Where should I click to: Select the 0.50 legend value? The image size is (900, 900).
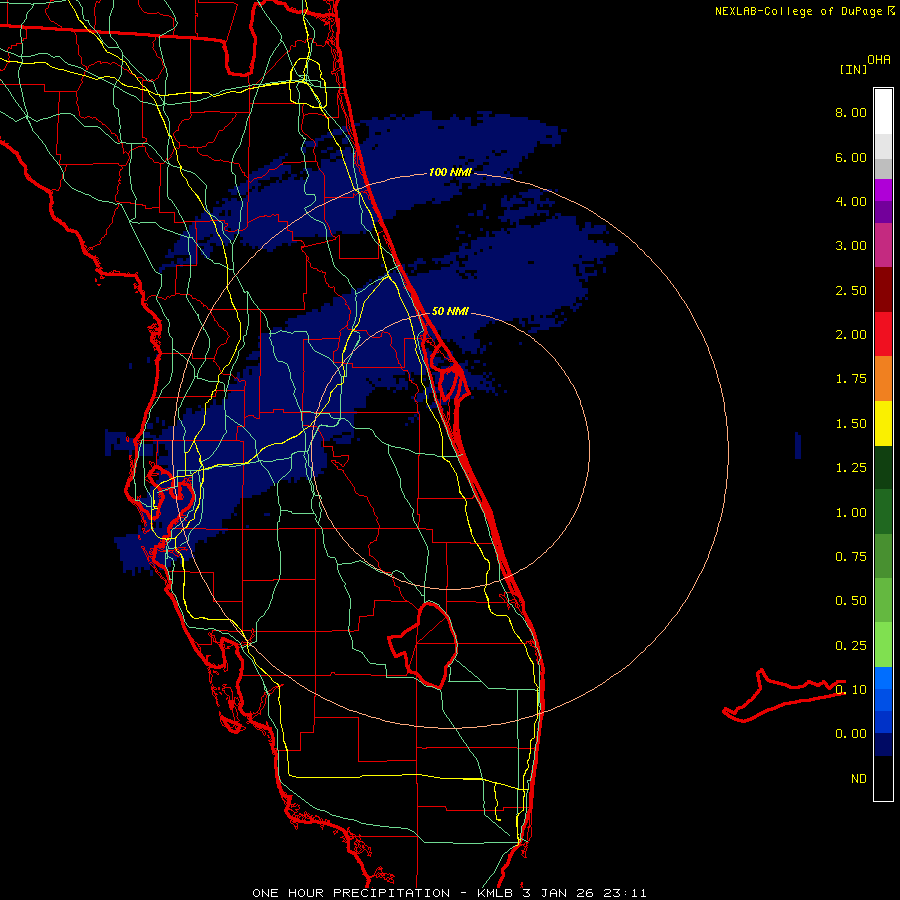pyautogui.click(x=851, y=601)
